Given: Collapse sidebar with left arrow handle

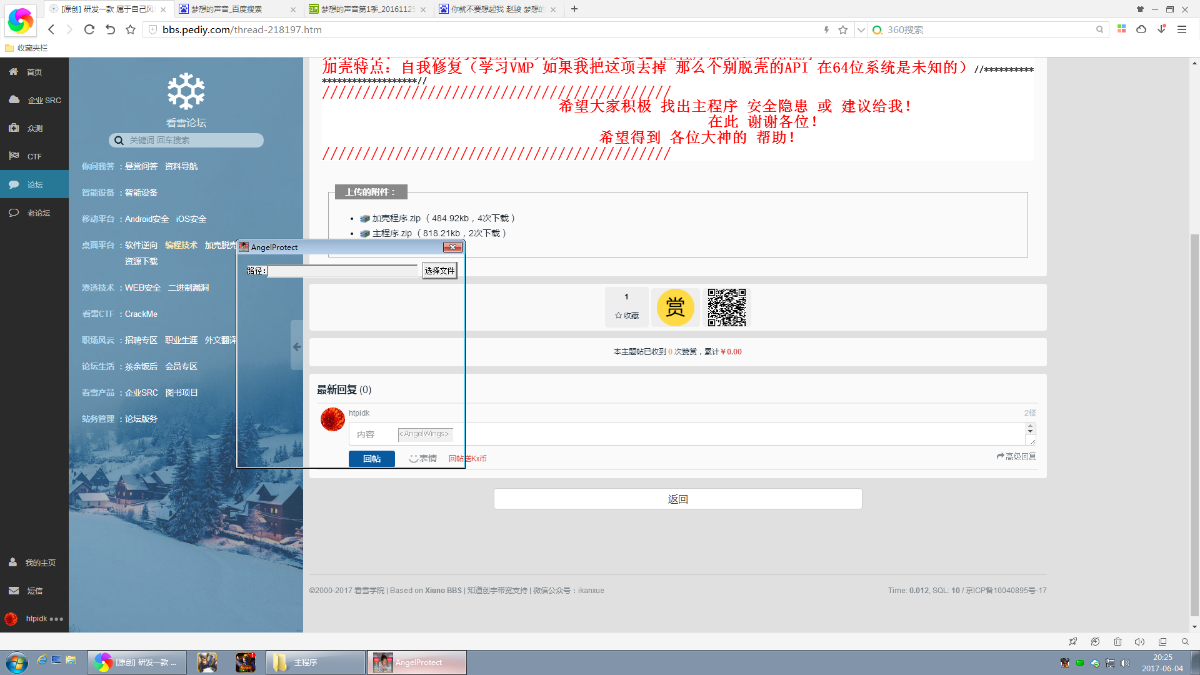Looking at the screenshot, I should [297, 347].
